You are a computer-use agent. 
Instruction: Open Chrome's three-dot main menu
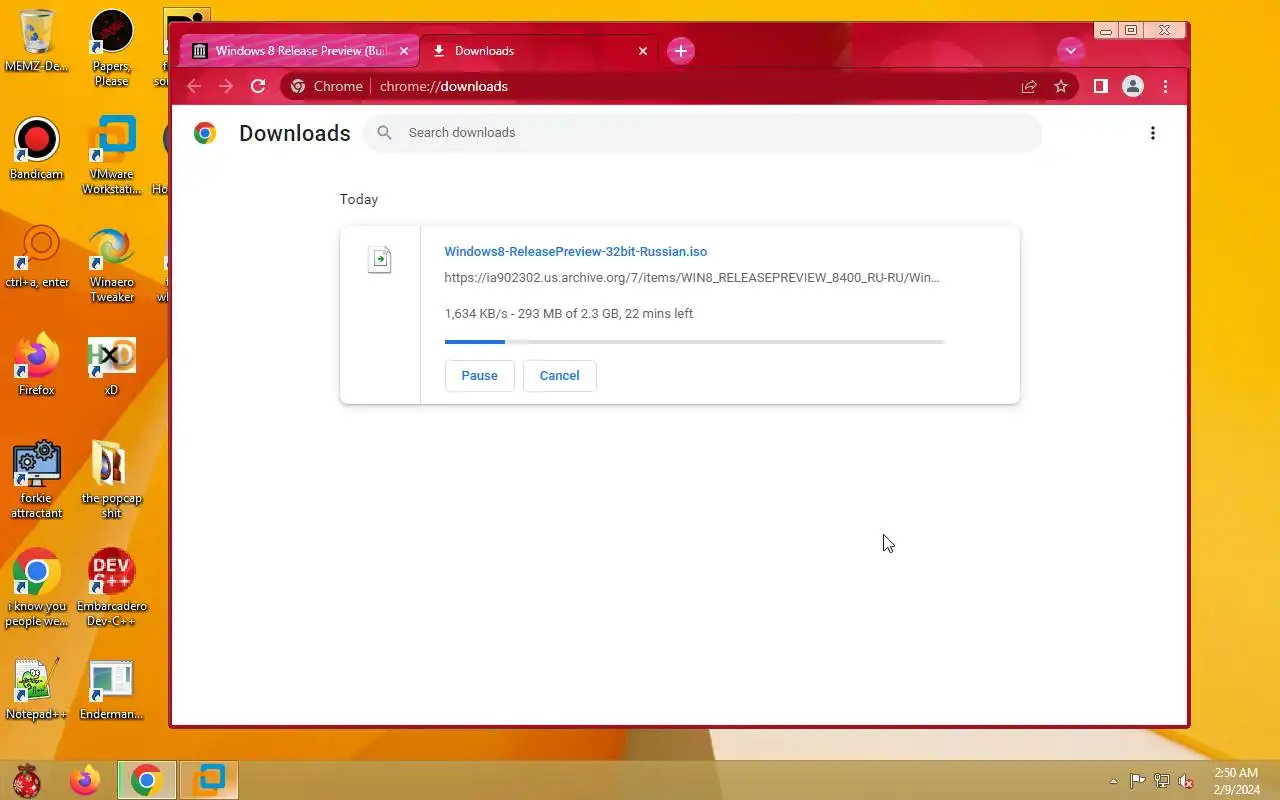pos(1165,86)
